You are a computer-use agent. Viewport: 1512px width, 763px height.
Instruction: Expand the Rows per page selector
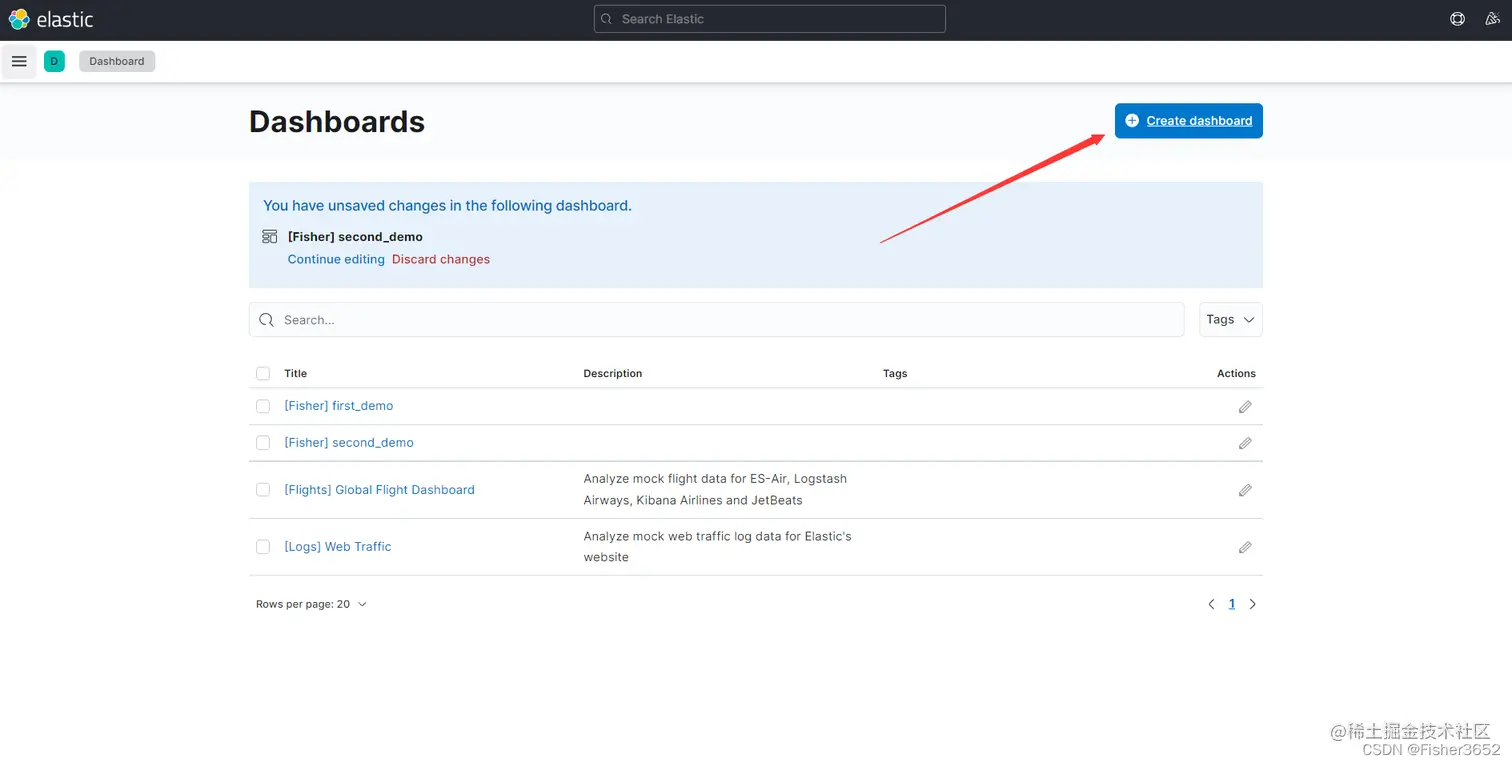coord(312,604)
